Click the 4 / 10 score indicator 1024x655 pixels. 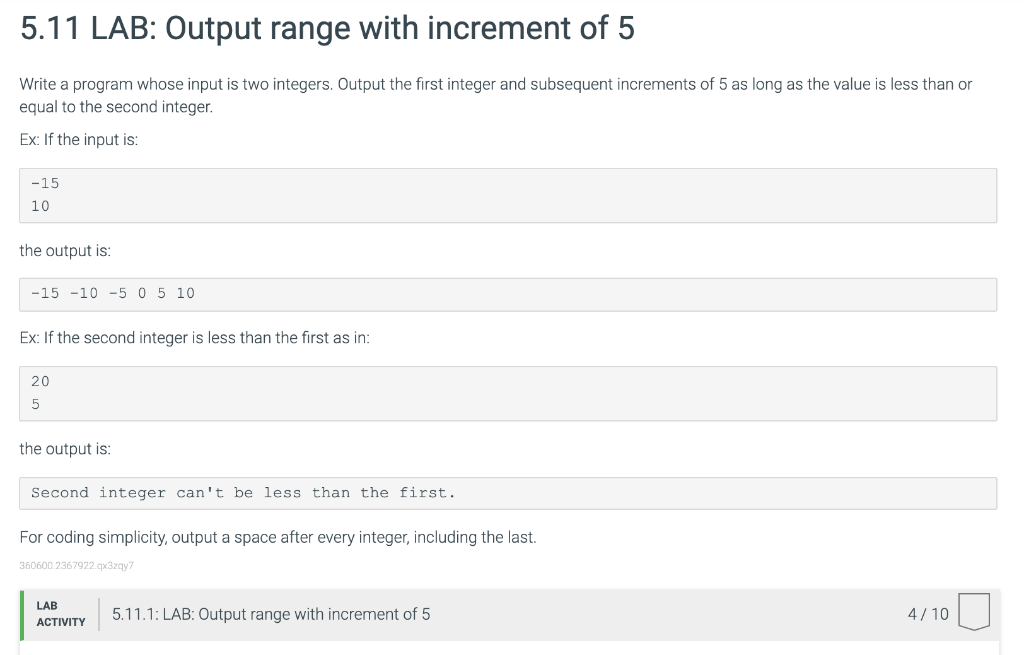point(927,614)
